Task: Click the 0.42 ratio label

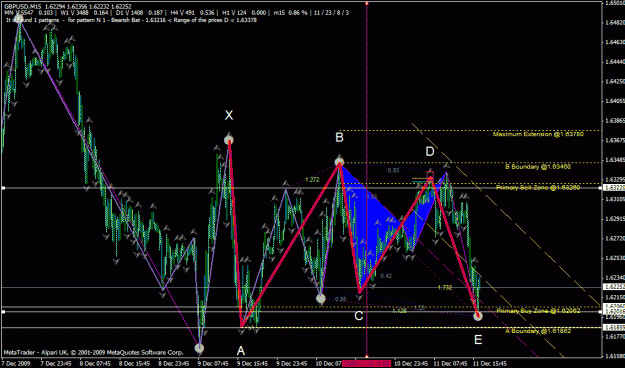Action: pyautogui.click(x=386, y=276)
